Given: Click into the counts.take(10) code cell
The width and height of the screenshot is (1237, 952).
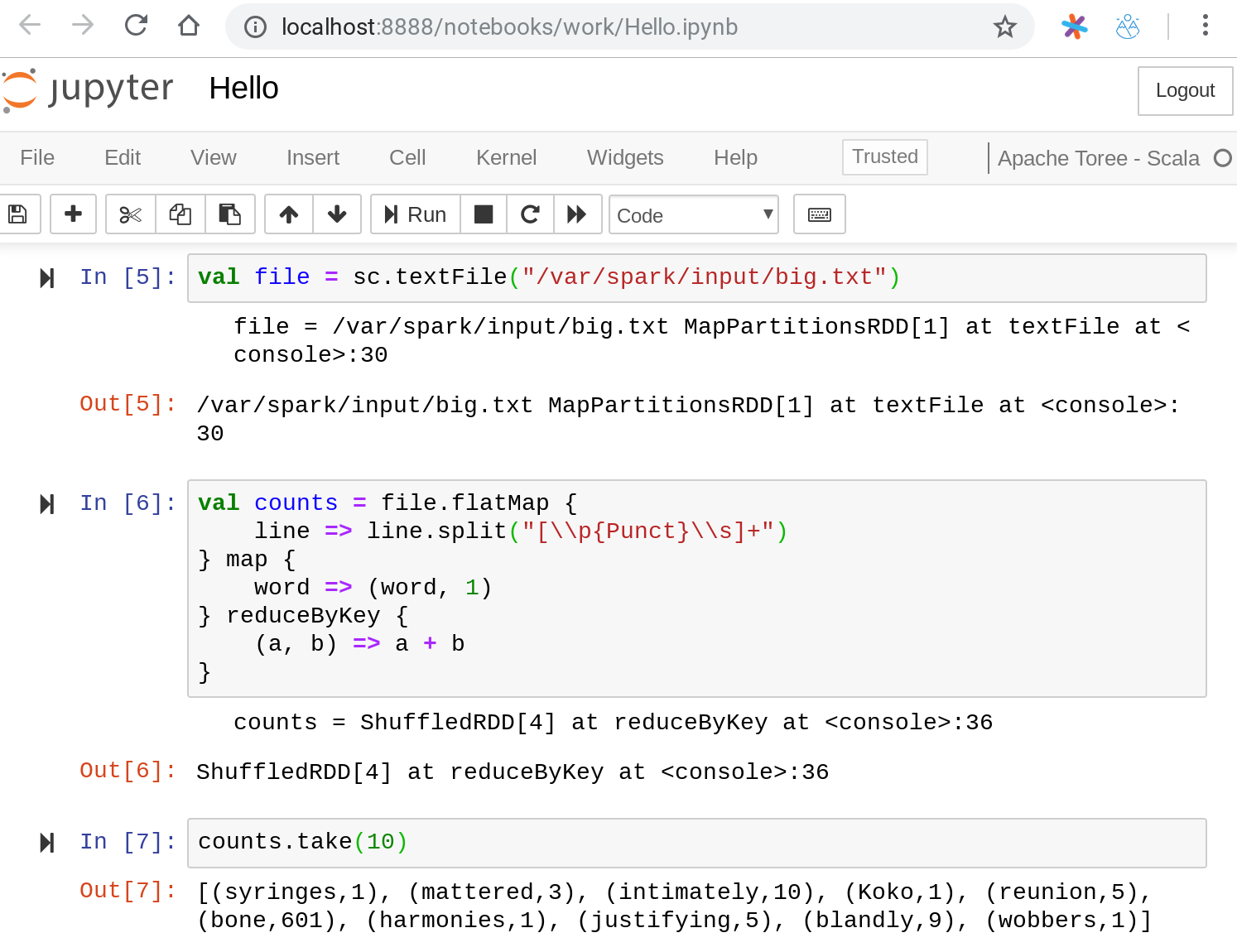Looking at the screenshot, I should (696, 842).
